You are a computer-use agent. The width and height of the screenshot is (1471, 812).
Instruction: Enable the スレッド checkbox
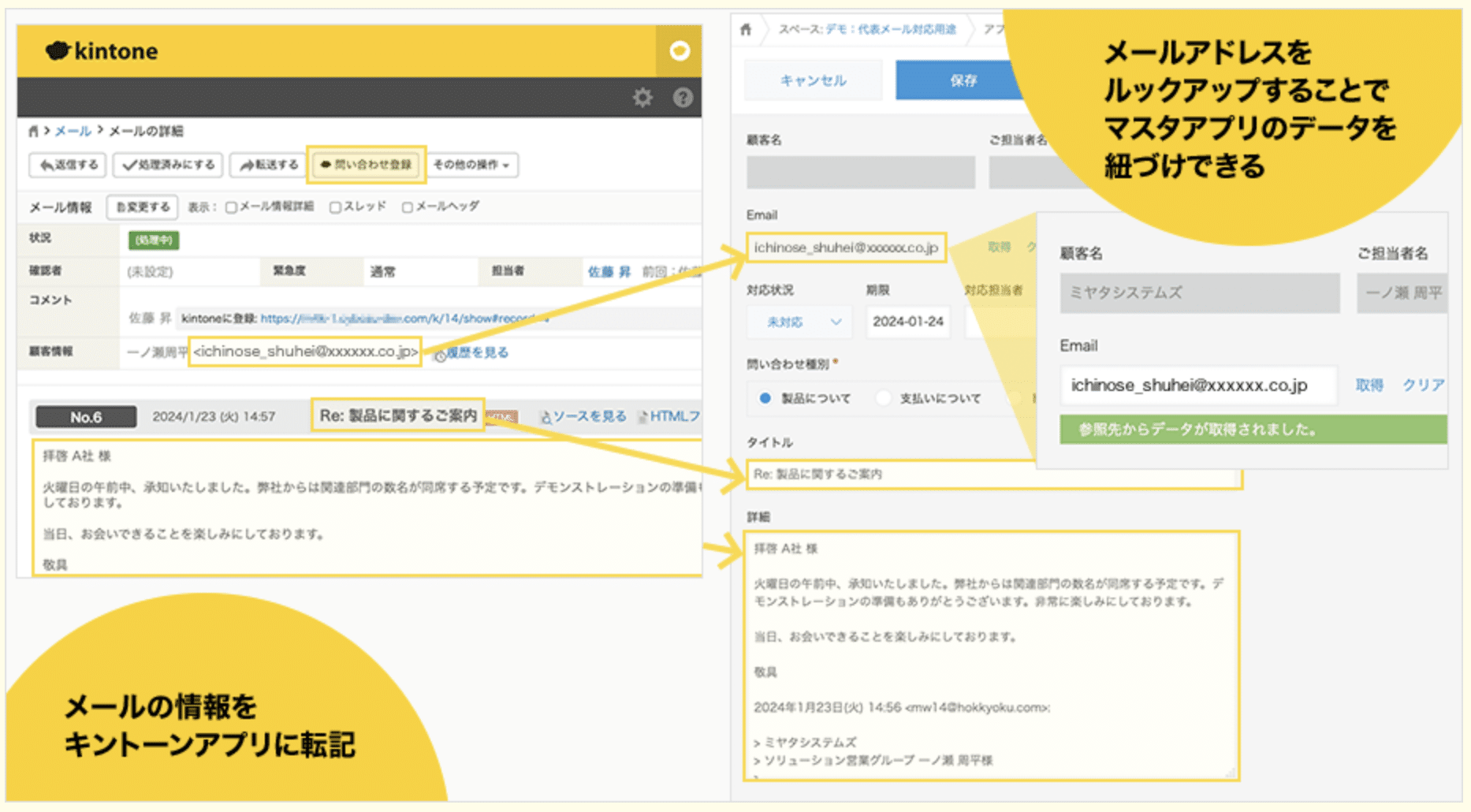(335, 207)
